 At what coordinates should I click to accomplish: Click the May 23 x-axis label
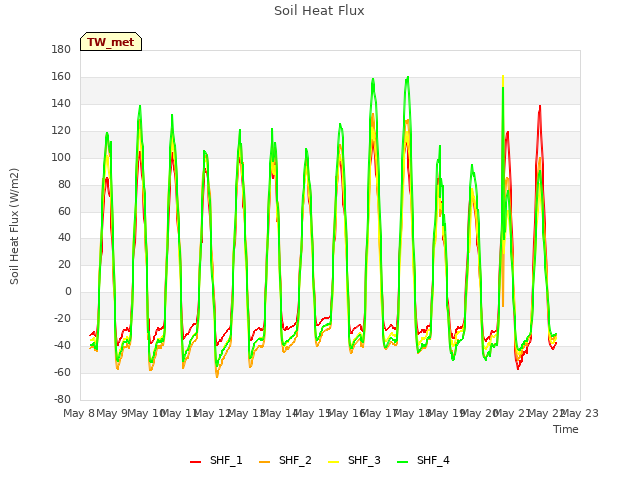coord(580,413)
